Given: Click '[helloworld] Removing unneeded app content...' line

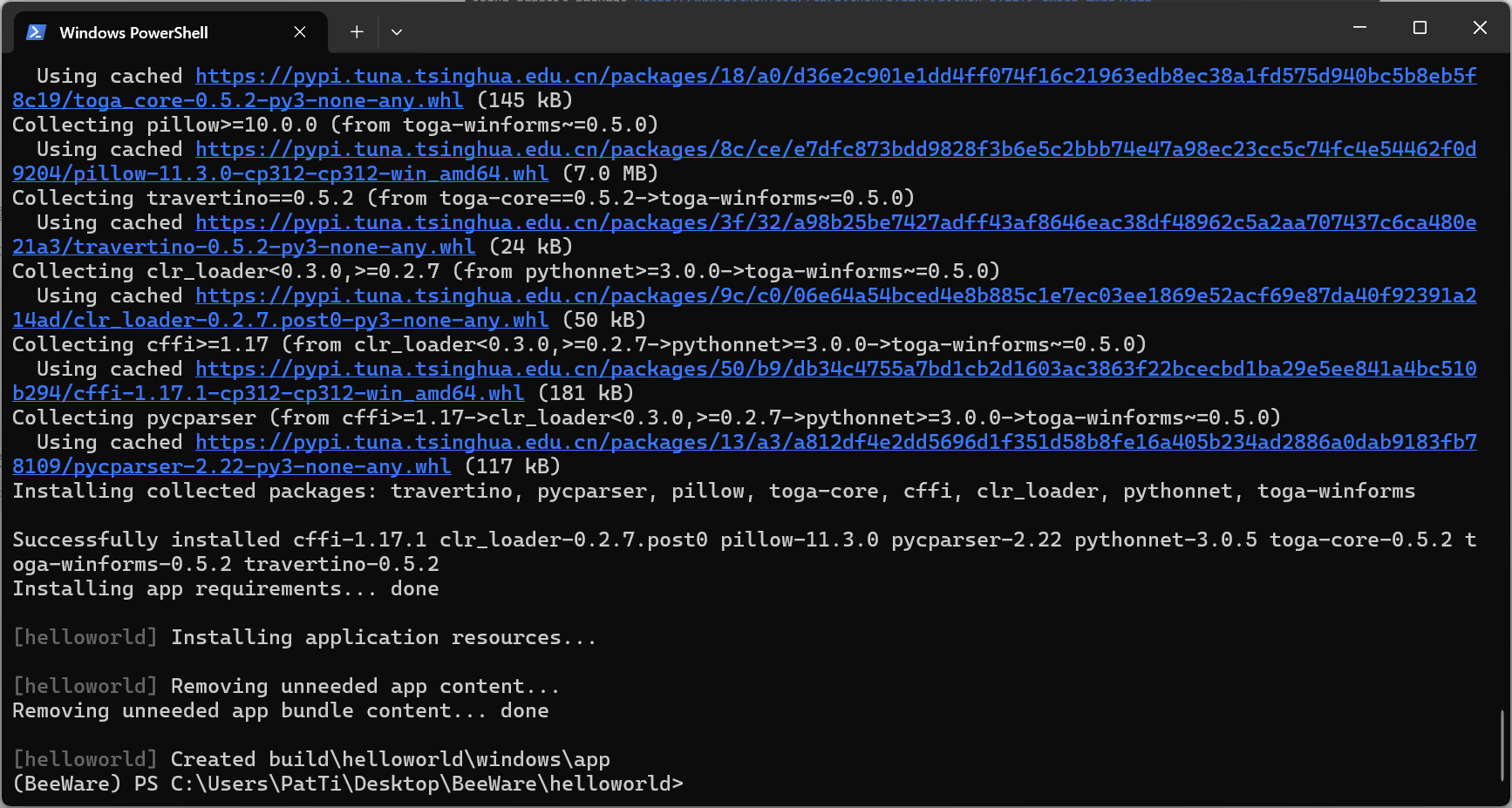Looking at the screenshot, I should pyautogui.click(x=287, y=686).
